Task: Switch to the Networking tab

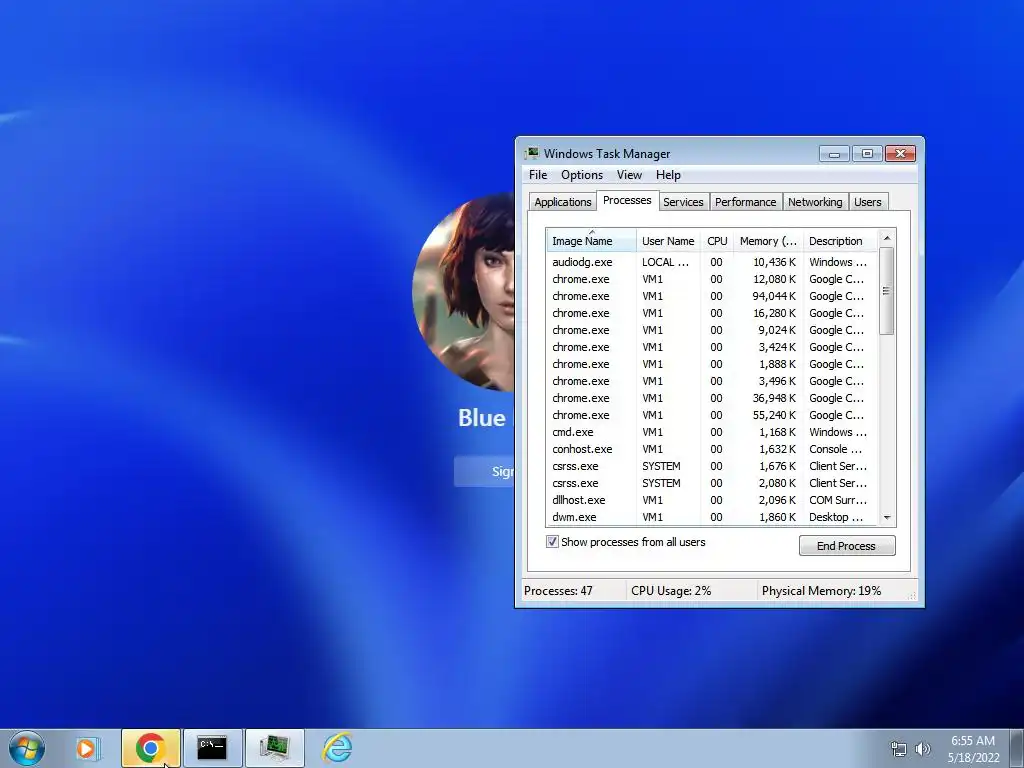Action: pyautogui.click(x=815, y=202)
